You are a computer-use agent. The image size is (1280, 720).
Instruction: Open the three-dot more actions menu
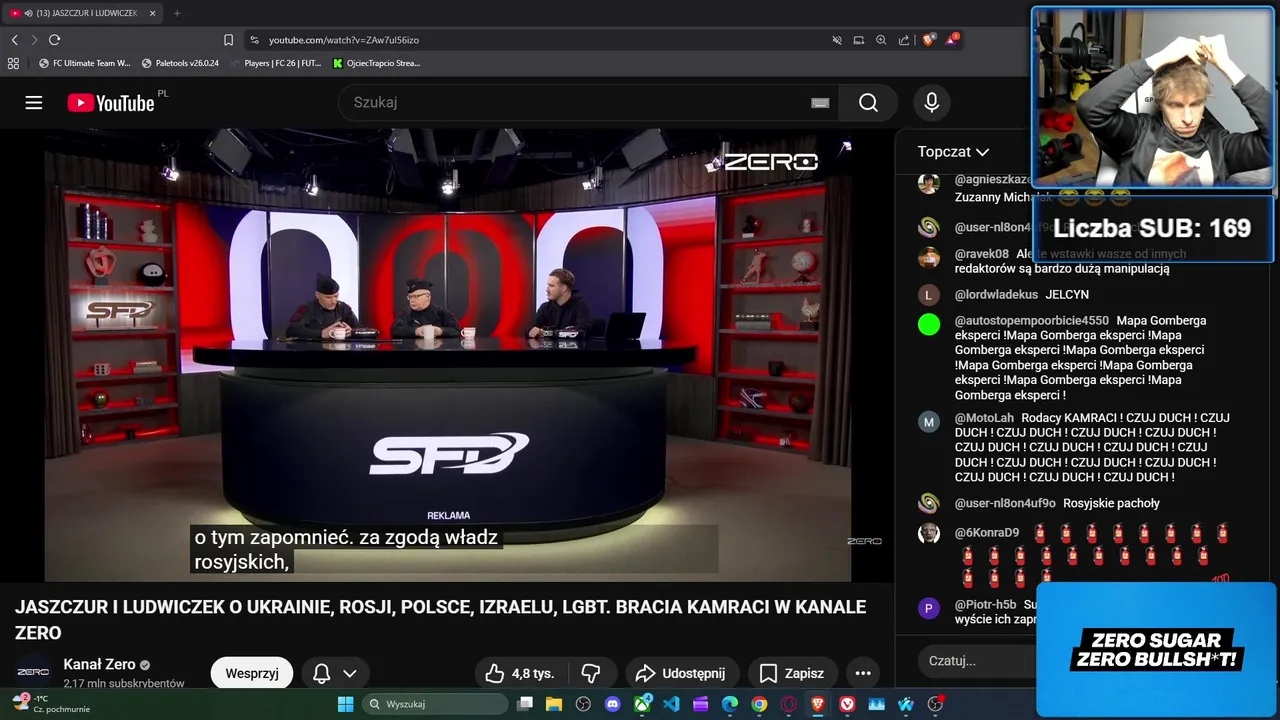coord(863,673)
